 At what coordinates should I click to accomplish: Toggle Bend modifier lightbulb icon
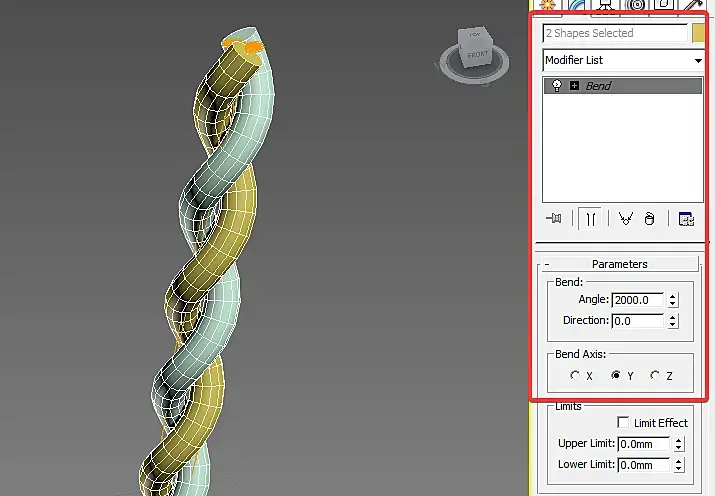(x=557, y=86)
